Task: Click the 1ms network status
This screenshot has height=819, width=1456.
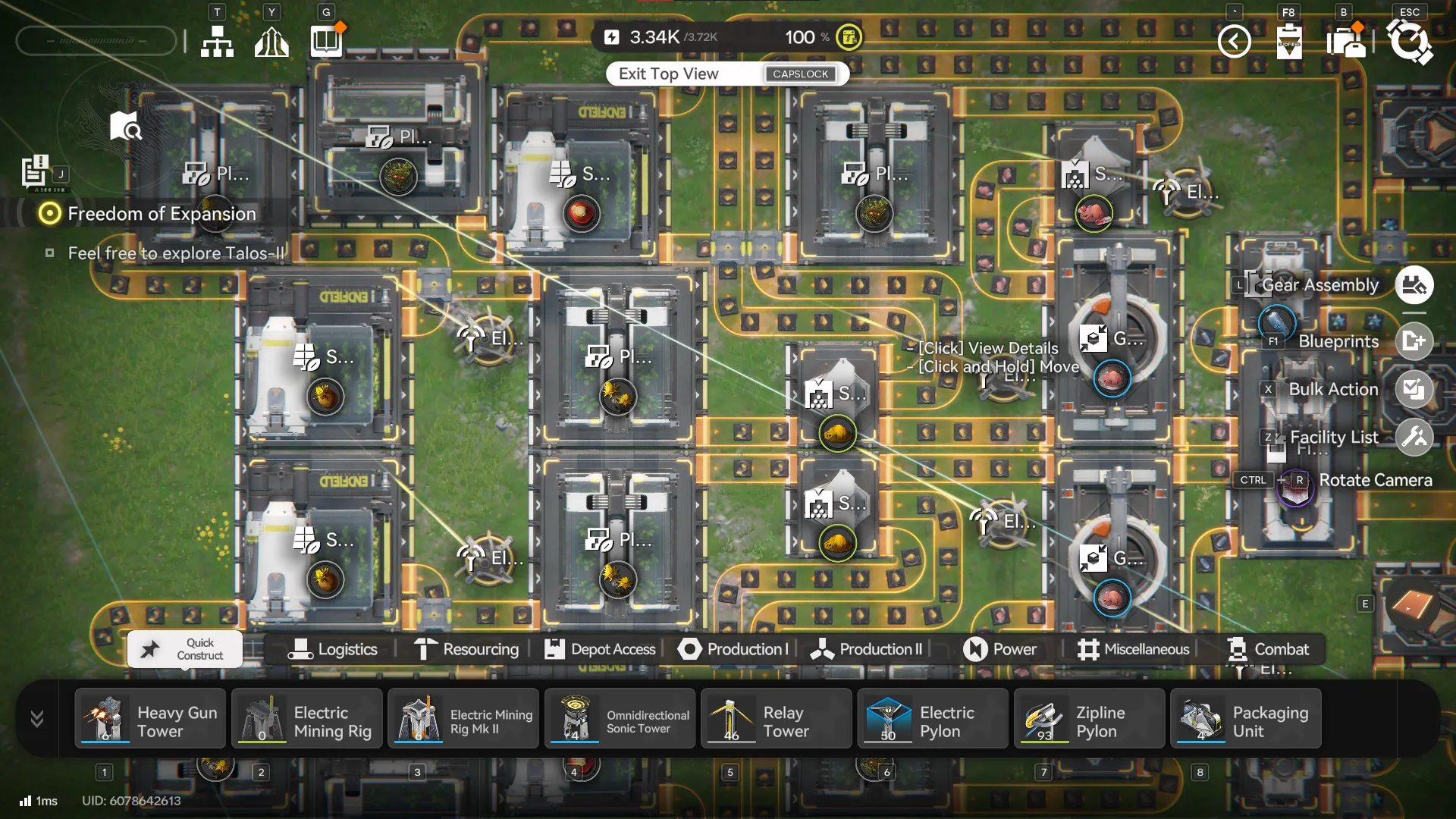Action: click(x=39, y=801)
